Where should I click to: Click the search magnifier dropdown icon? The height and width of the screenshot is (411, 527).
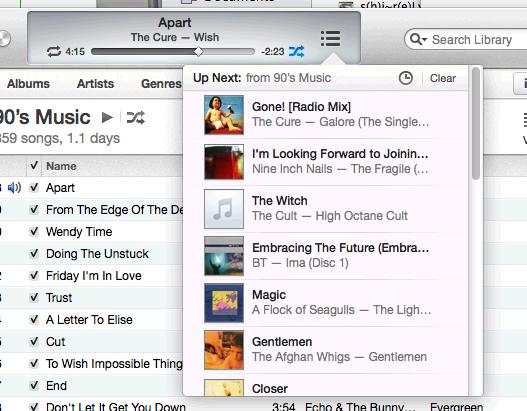pyautogui.click(x=418, y=39)
